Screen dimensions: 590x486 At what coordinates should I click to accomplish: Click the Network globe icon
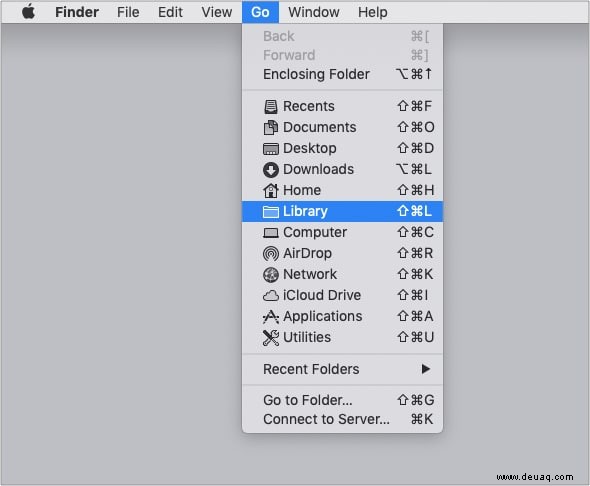(271, 275)
